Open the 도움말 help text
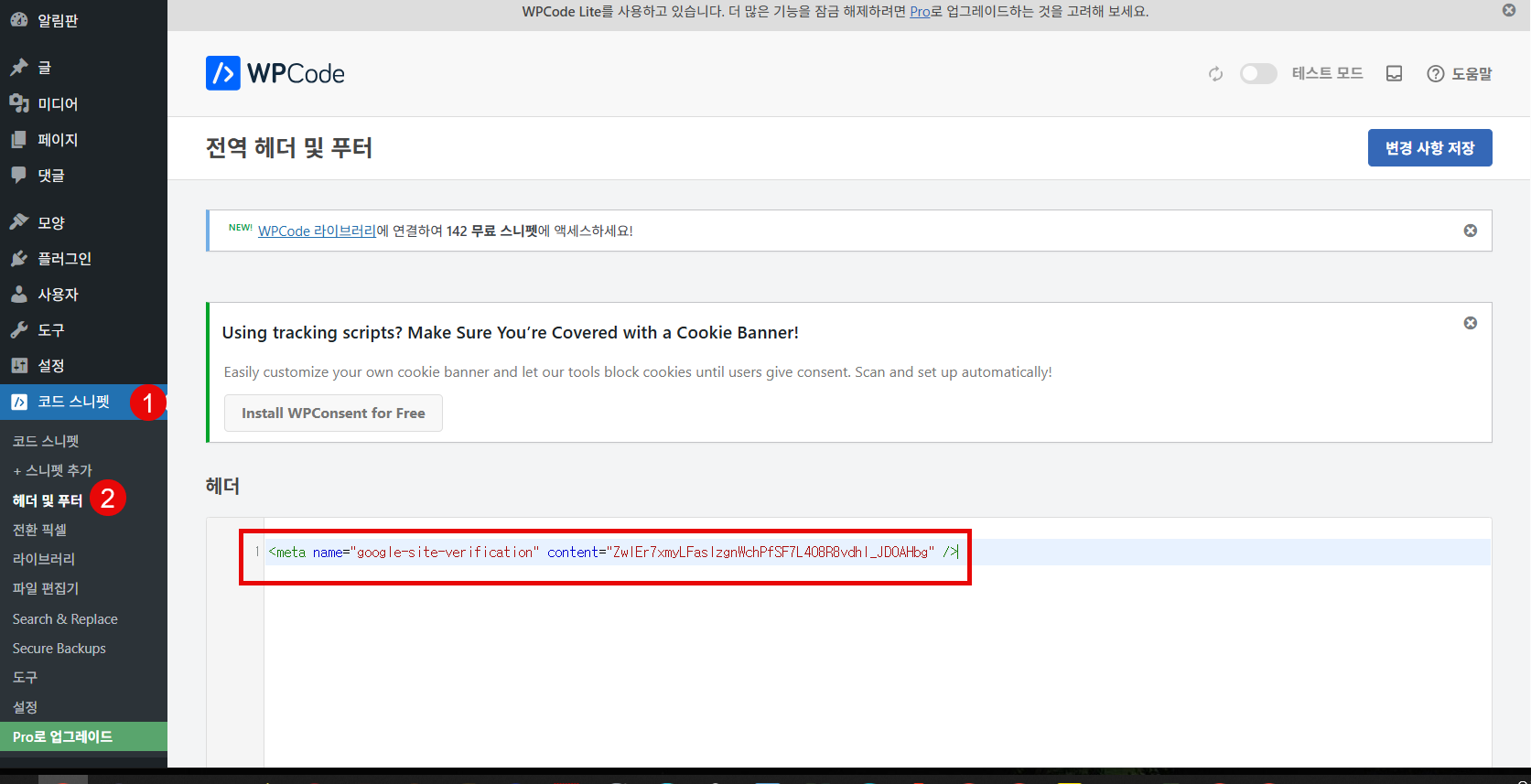Viewport: 1531px width, 784px height. pyautogui.click(x=1472, y=74)
